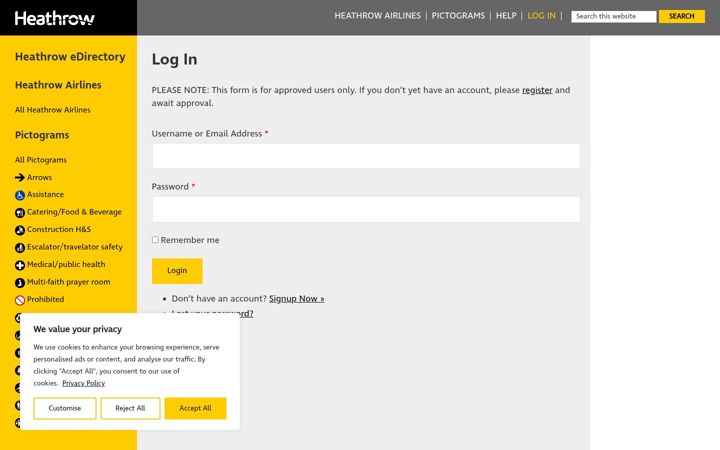Click Accept All in cookie banner

[196, 408]
